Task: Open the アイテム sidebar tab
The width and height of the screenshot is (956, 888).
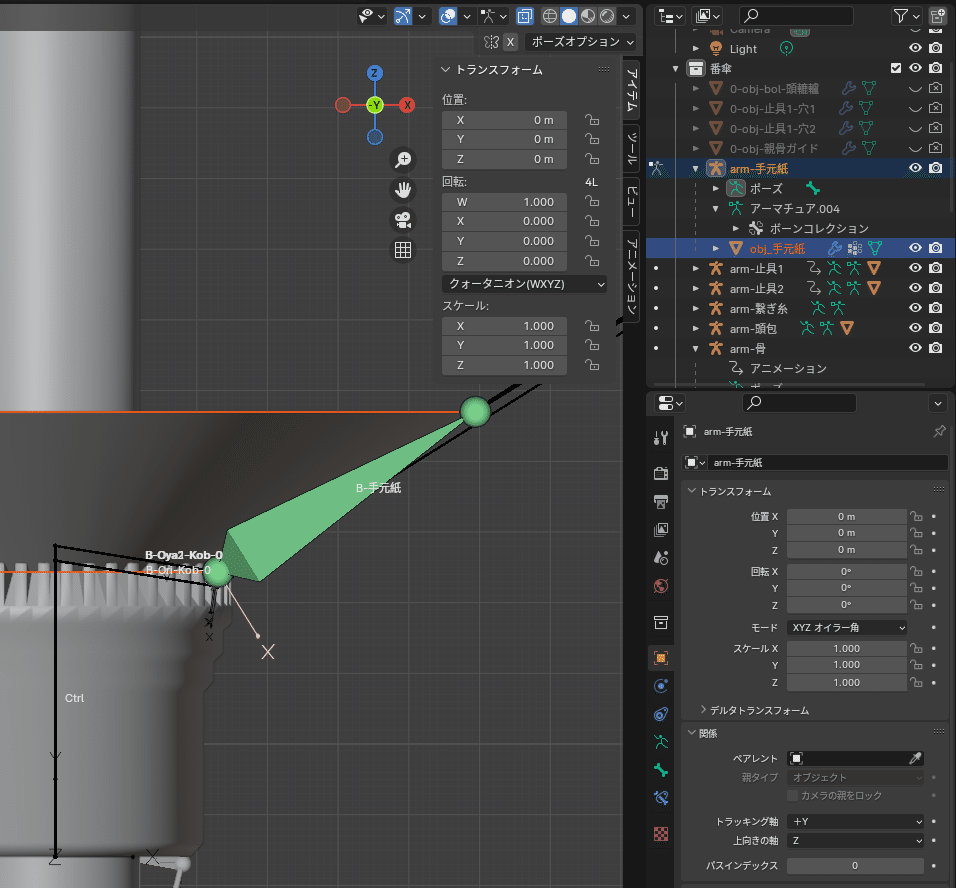Action: click(x=632, y=90)
